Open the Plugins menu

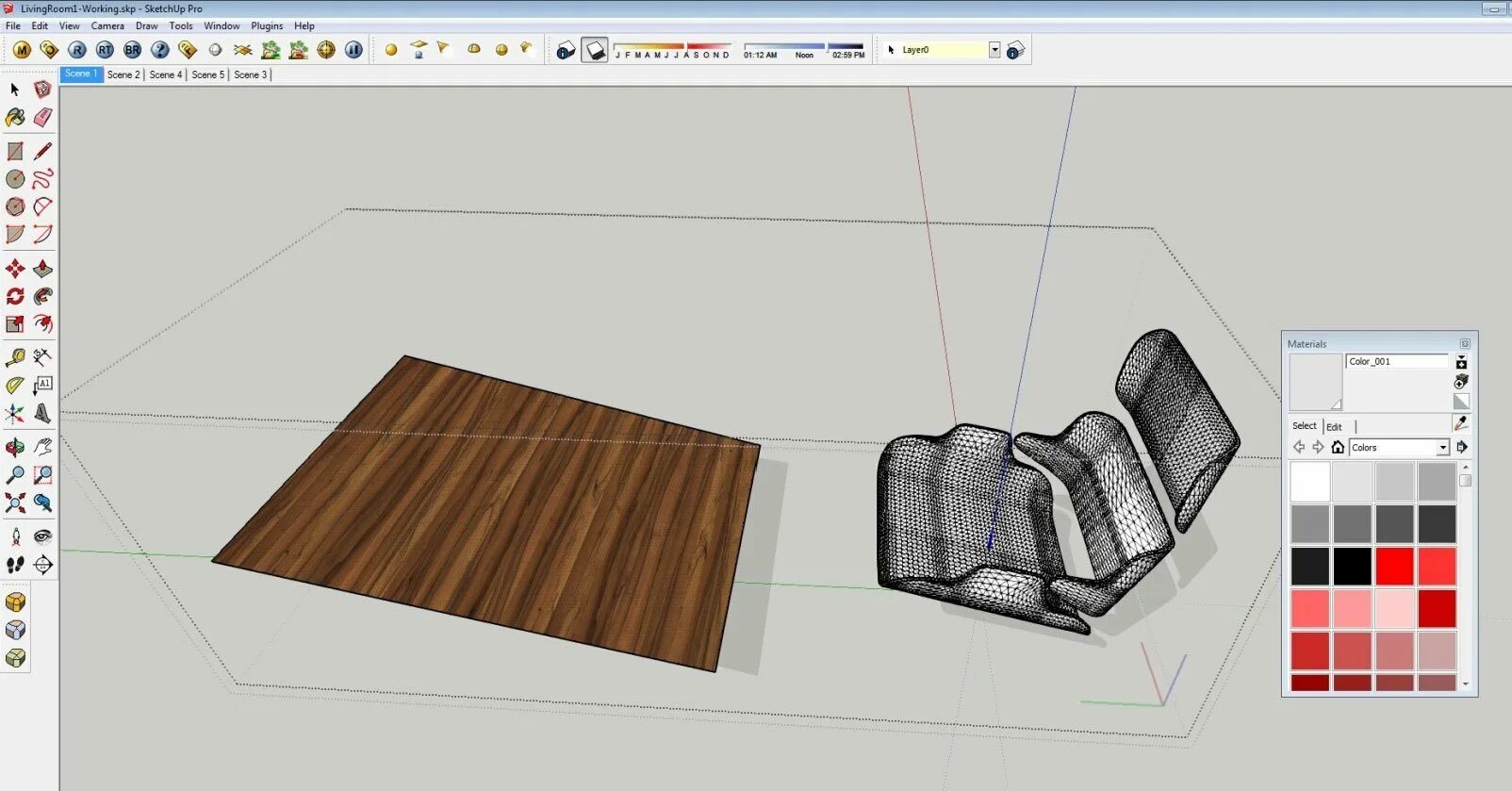coord(267,25)
